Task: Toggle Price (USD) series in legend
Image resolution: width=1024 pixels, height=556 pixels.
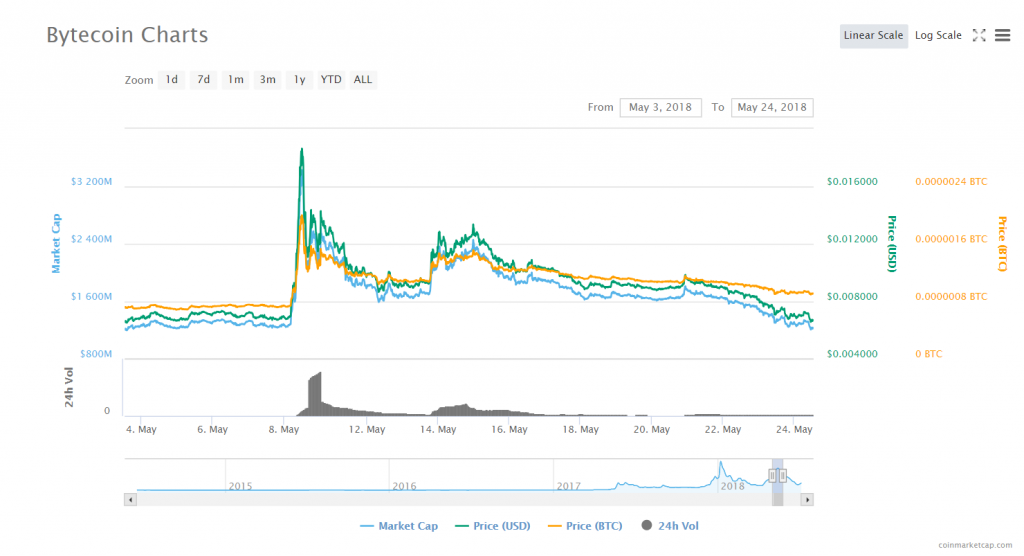Action: point(493,526)
